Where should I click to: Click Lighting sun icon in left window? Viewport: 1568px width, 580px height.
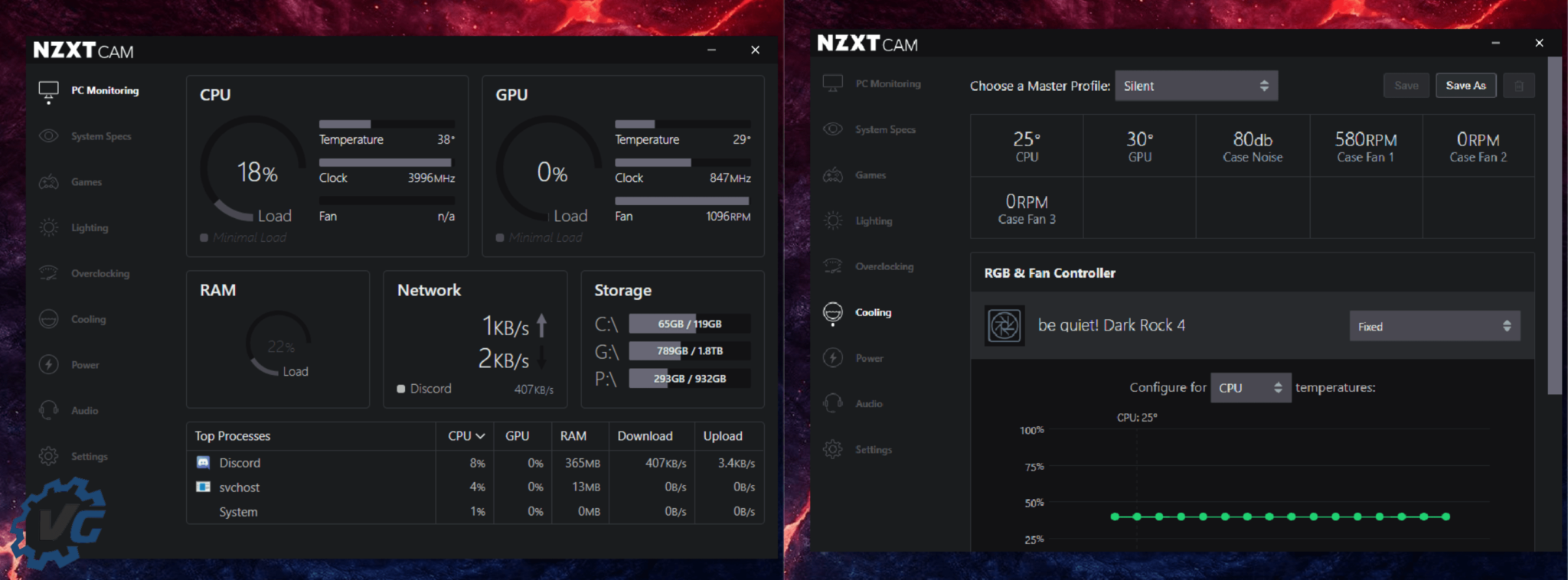click(x=48, y=227)
